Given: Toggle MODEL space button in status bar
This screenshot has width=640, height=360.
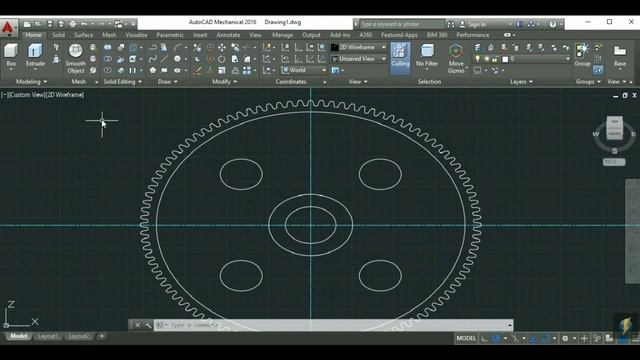Looking at the screenshot, I should coord(466,338).
